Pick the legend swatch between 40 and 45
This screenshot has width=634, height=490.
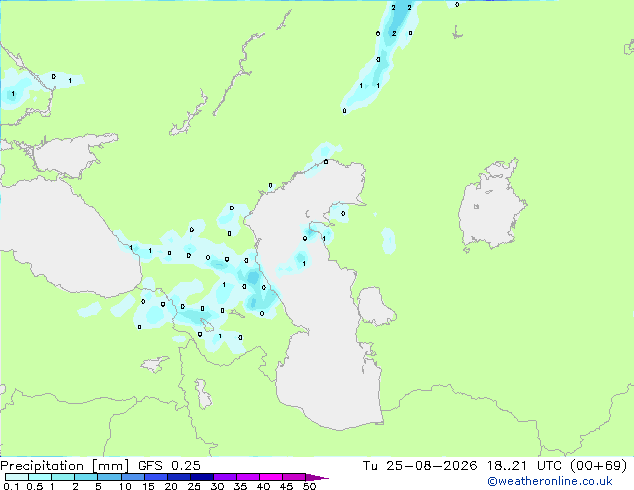coord(271,477)
